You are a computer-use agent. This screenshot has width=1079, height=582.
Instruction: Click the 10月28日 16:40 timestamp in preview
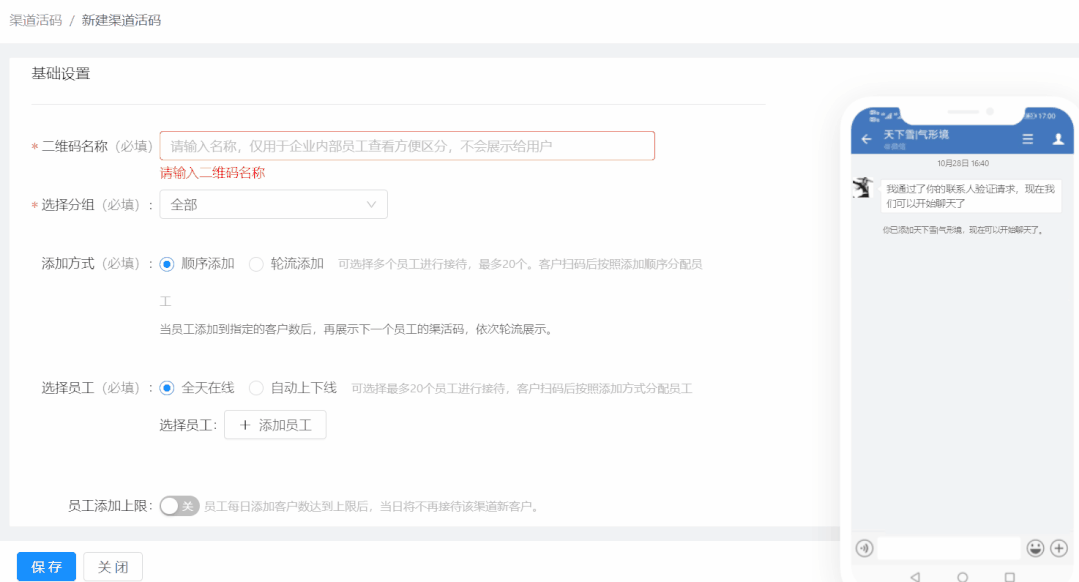pos(963,163)
